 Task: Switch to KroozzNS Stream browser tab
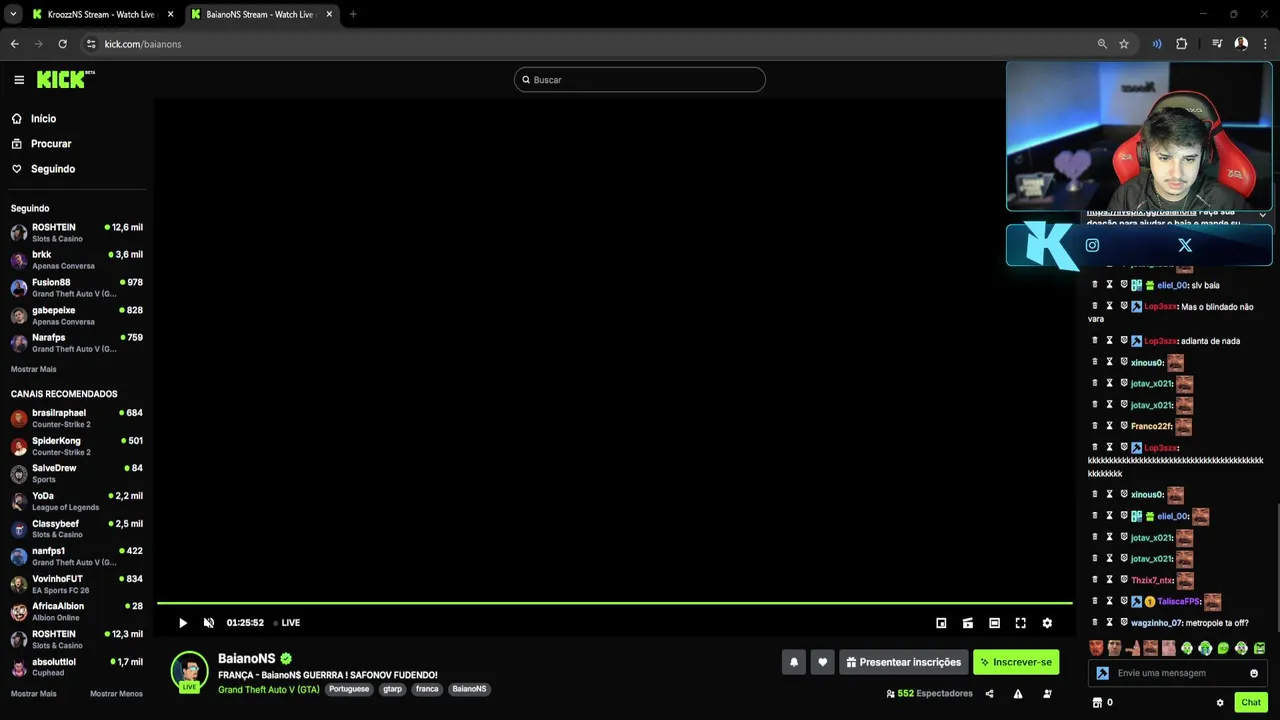(101, 14)
